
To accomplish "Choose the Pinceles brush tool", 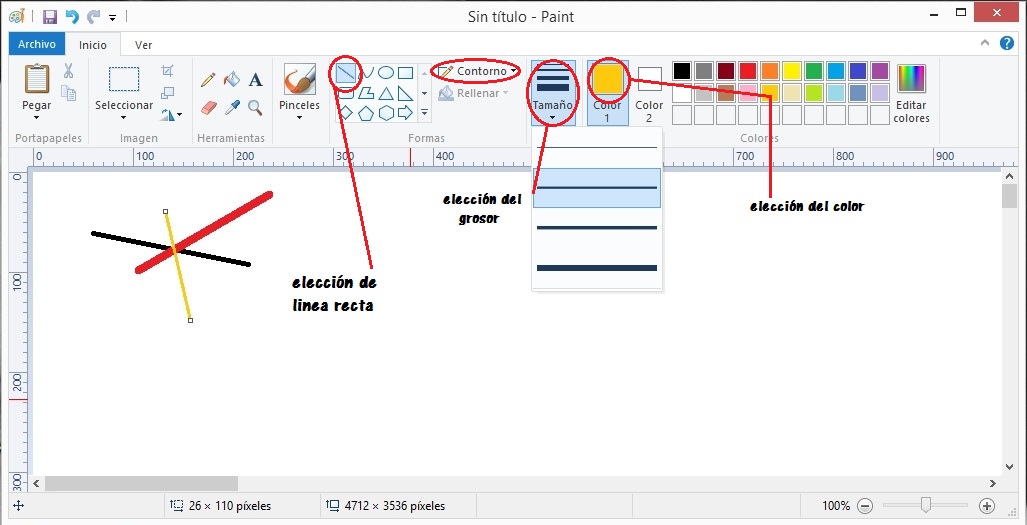I will [300, 80].
